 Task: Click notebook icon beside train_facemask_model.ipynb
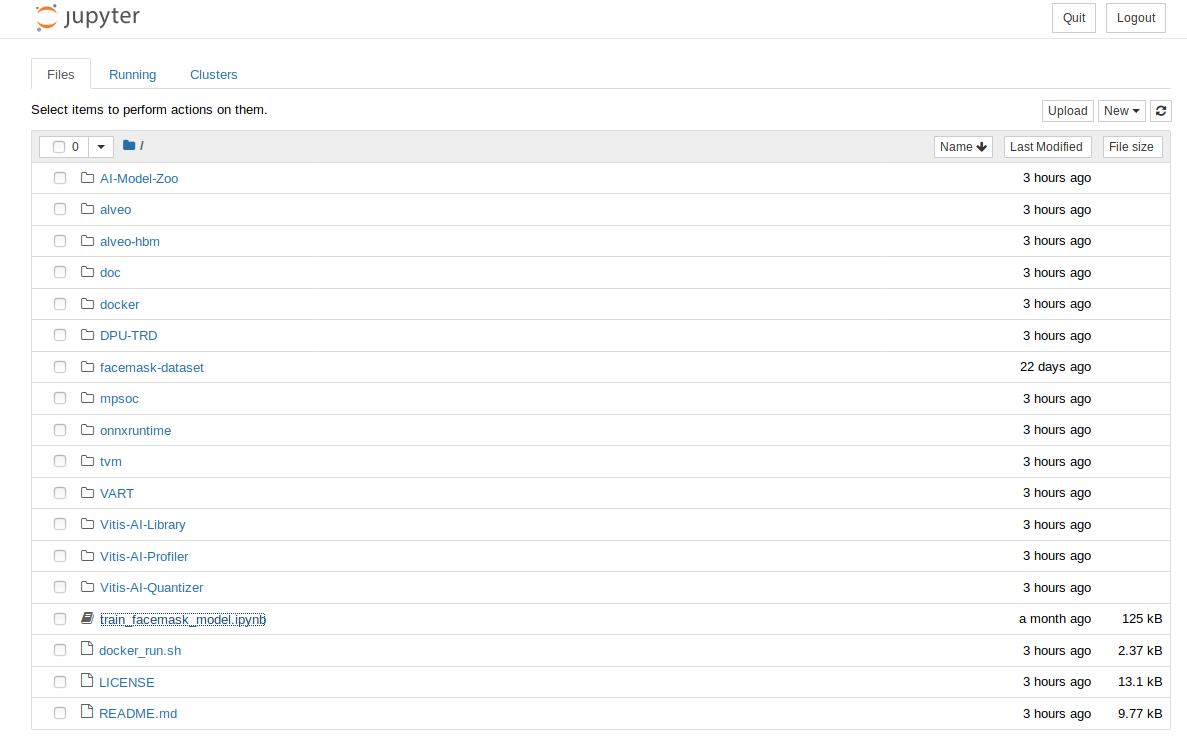pos(87,618)
